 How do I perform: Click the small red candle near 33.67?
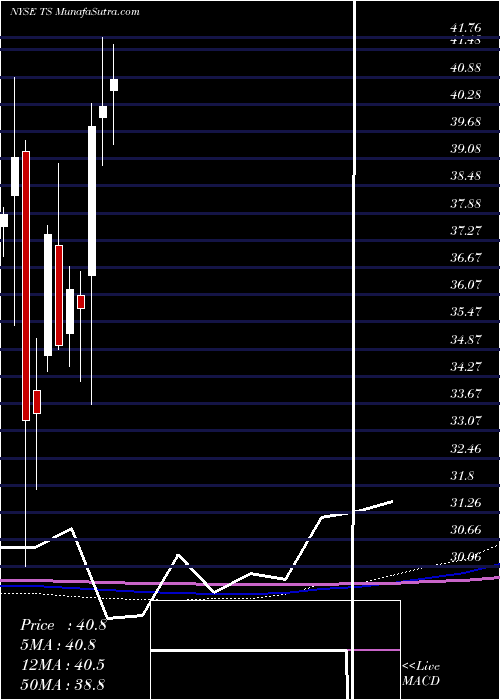click(37, 402)
